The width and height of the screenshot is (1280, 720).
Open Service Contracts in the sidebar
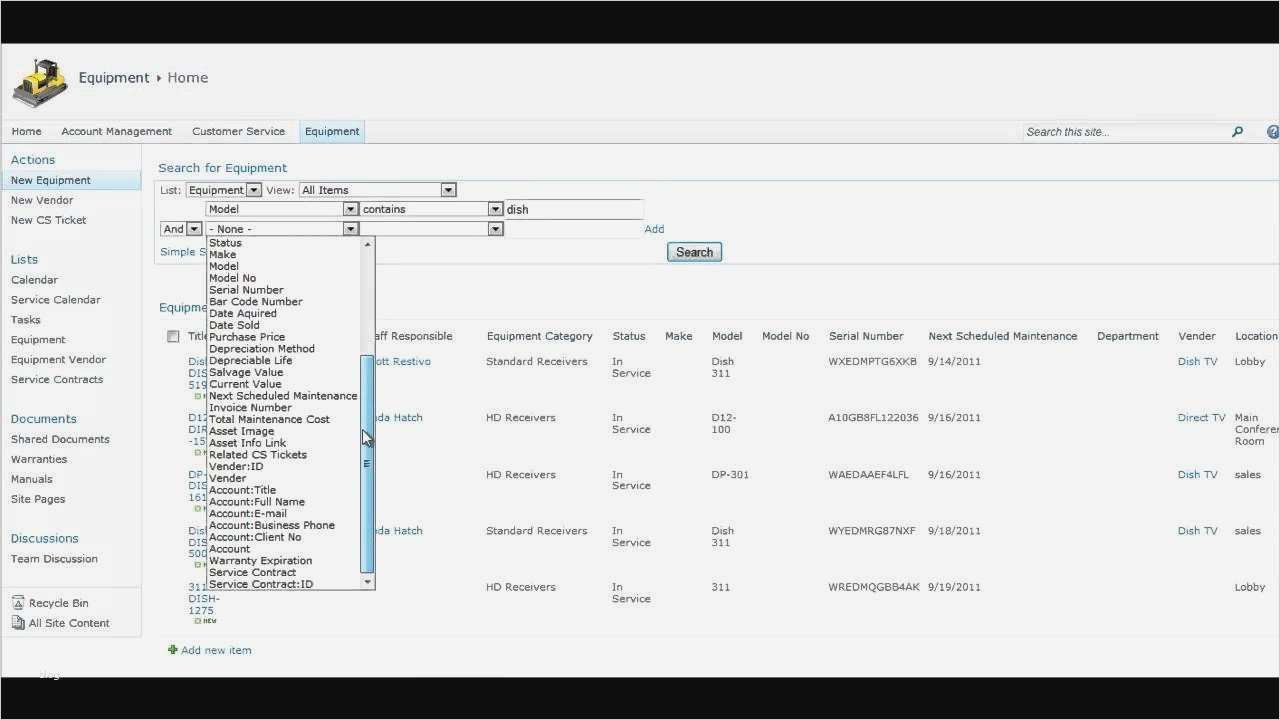click(x=57, y=380)
